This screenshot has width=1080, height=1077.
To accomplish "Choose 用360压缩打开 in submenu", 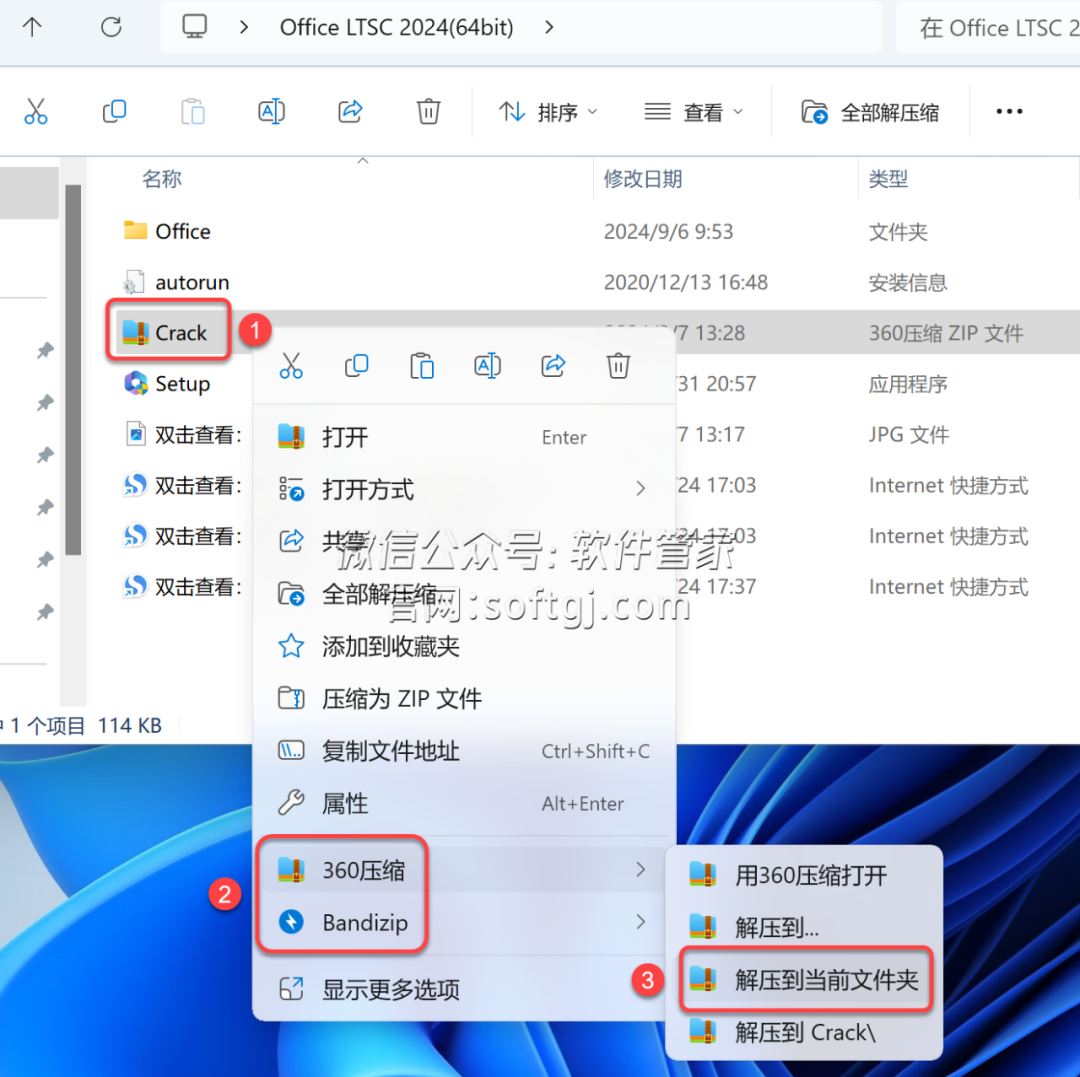I will (804, 875).
